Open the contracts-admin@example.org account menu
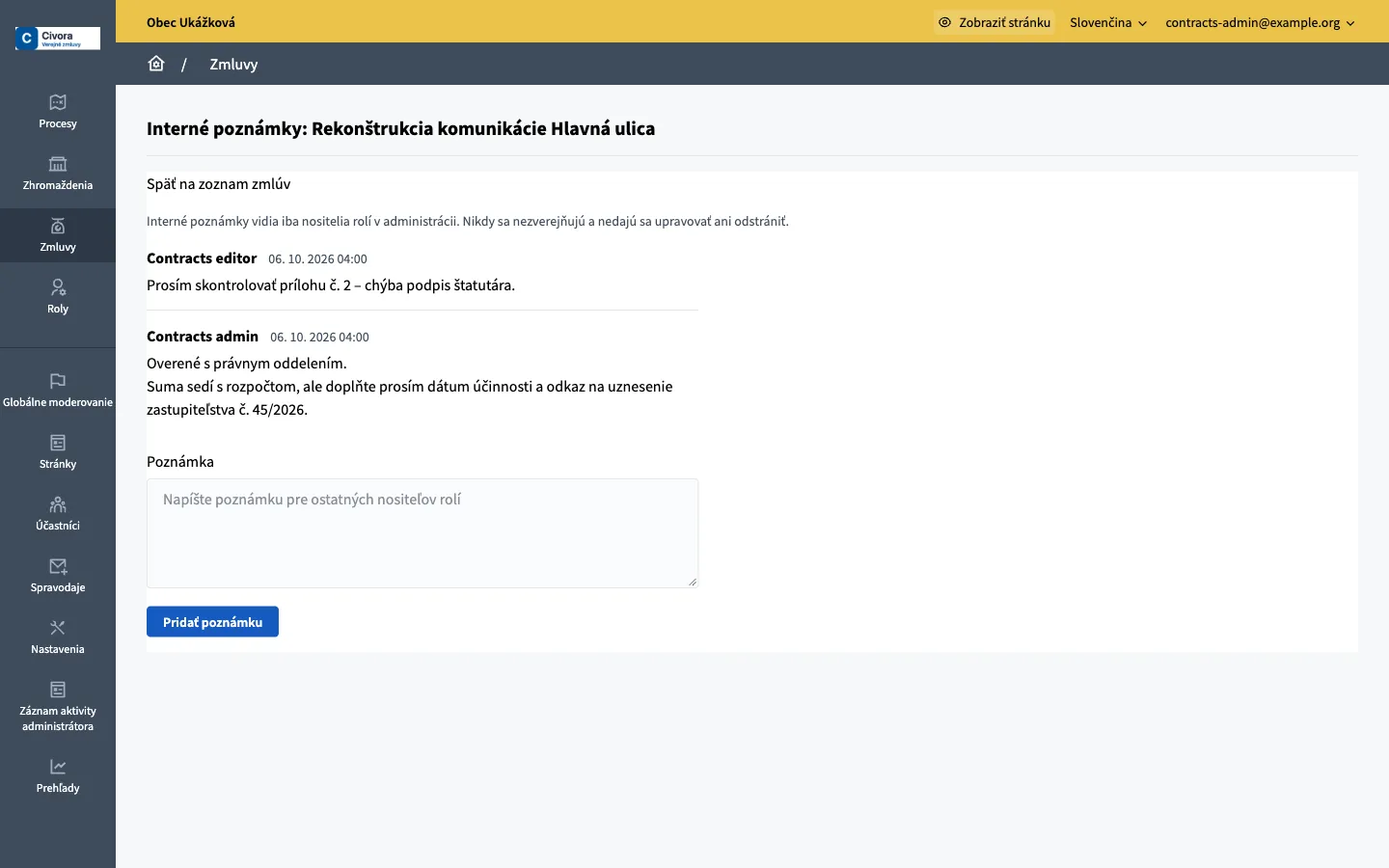Viewport: 1389px width, 868px height. tap(1260, 22)
